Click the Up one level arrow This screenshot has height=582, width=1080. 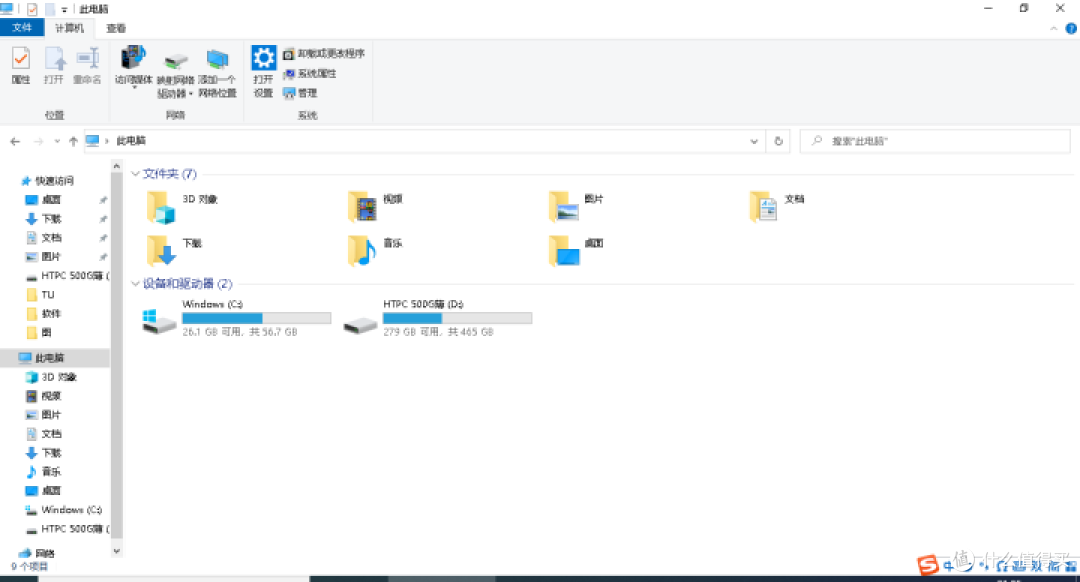[x=73, y=141]
